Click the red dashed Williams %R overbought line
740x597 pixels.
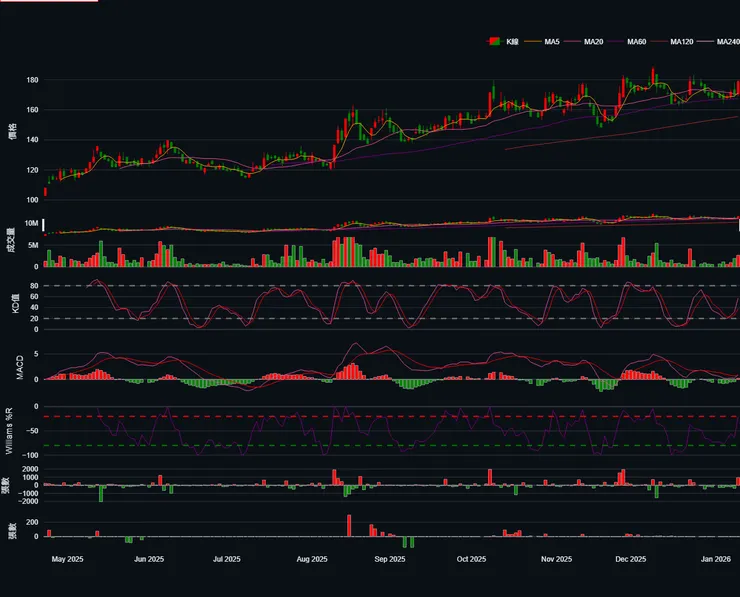pos(392,417)
